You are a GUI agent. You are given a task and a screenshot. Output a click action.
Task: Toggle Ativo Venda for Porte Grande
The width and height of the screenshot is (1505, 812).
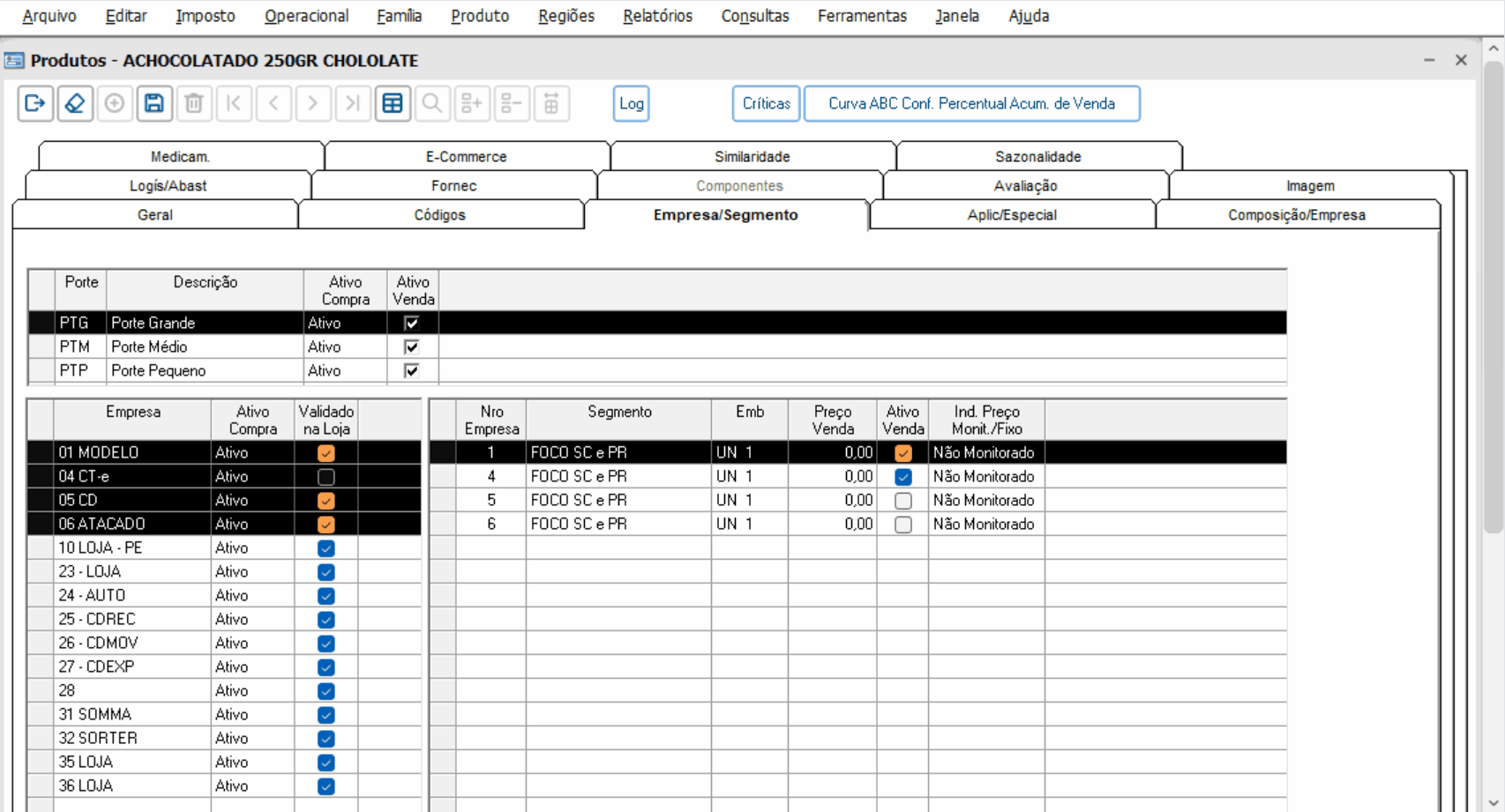tap(412, 324)
